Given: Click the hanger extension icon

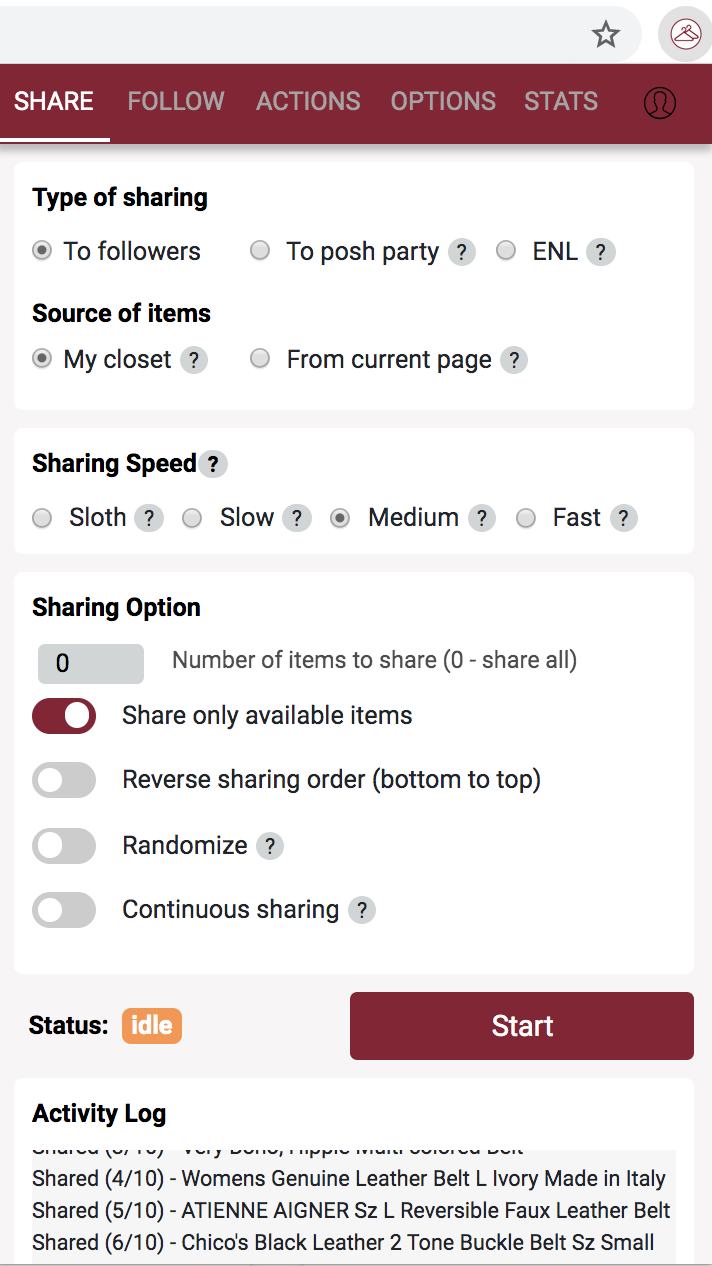Looking at the screenshot, I should coord(685,36).
